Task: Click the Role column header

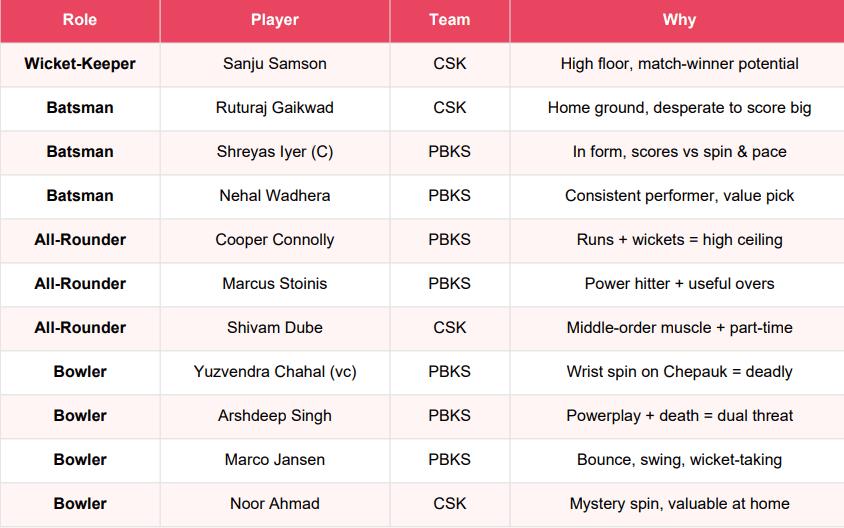Action: coord(80,20)
